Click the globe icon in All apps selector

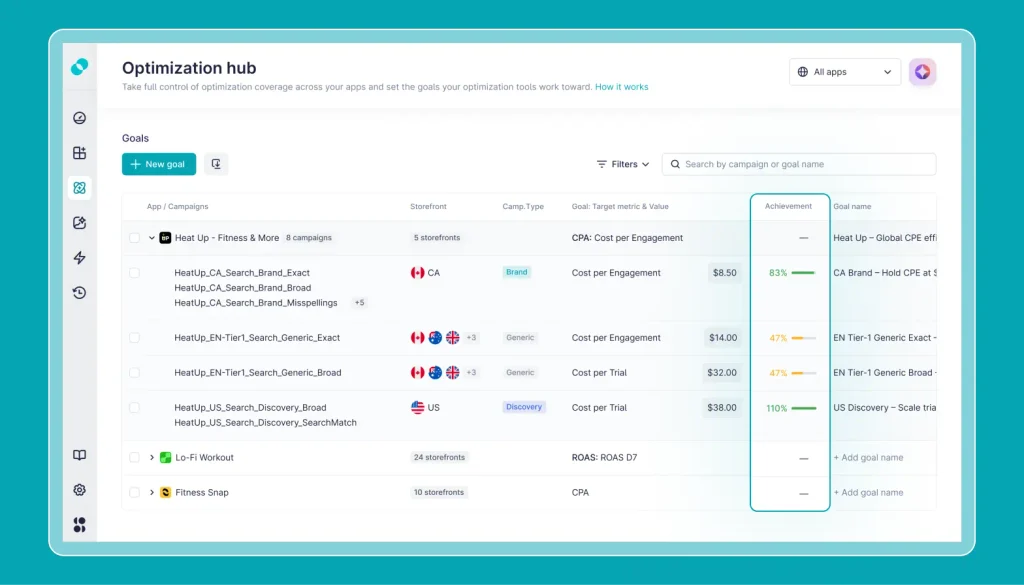tap(803, 72)
